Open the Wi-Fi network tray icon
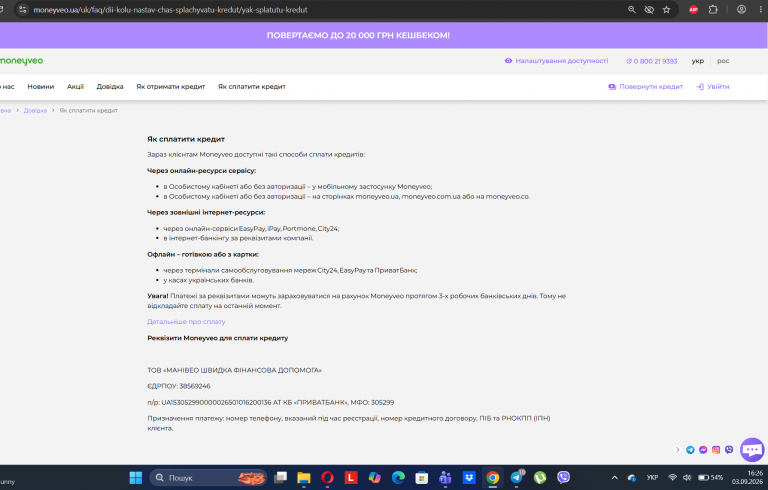 [x=672, y=478]
